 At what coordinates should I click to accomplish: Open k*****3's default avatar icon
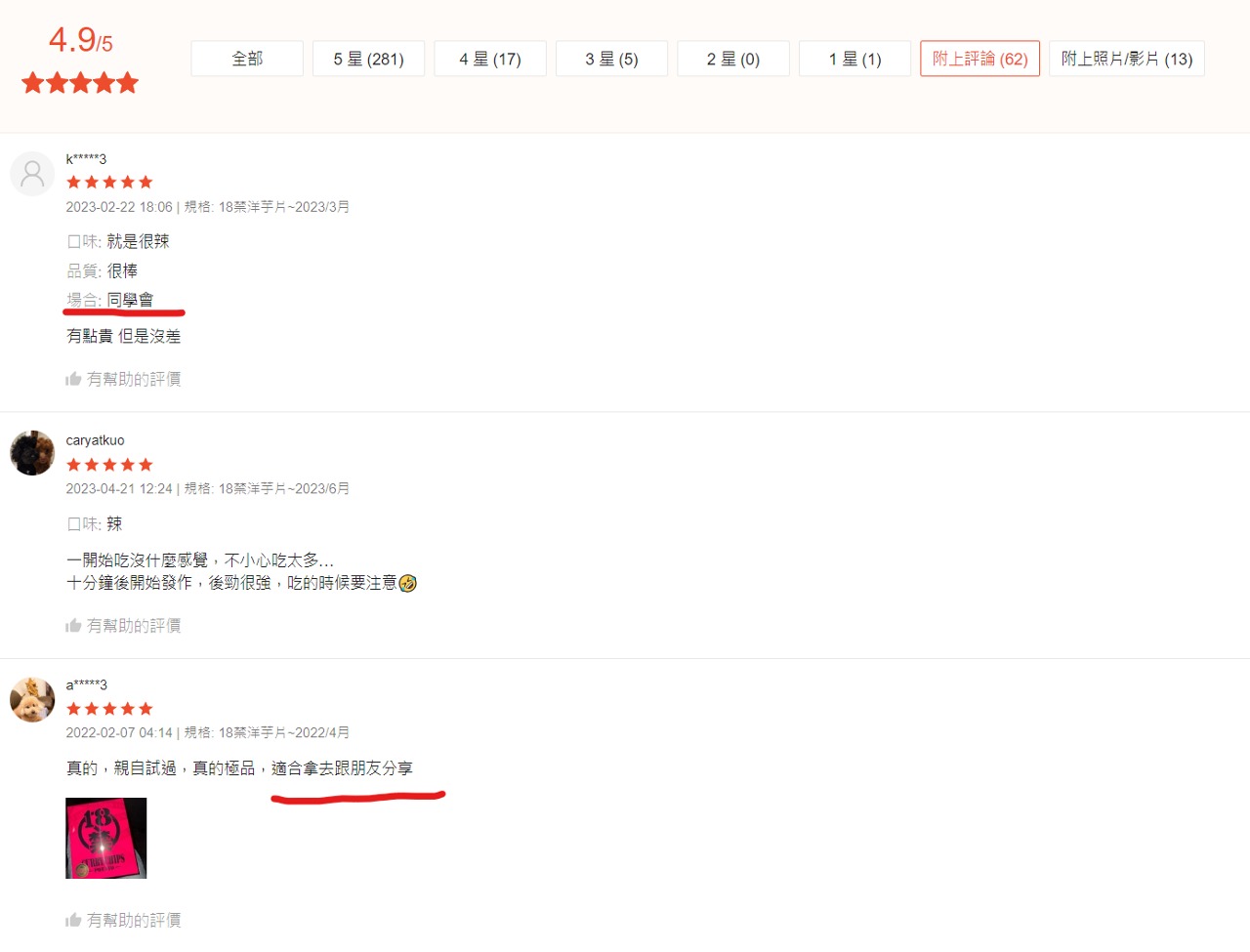point(32,174)
